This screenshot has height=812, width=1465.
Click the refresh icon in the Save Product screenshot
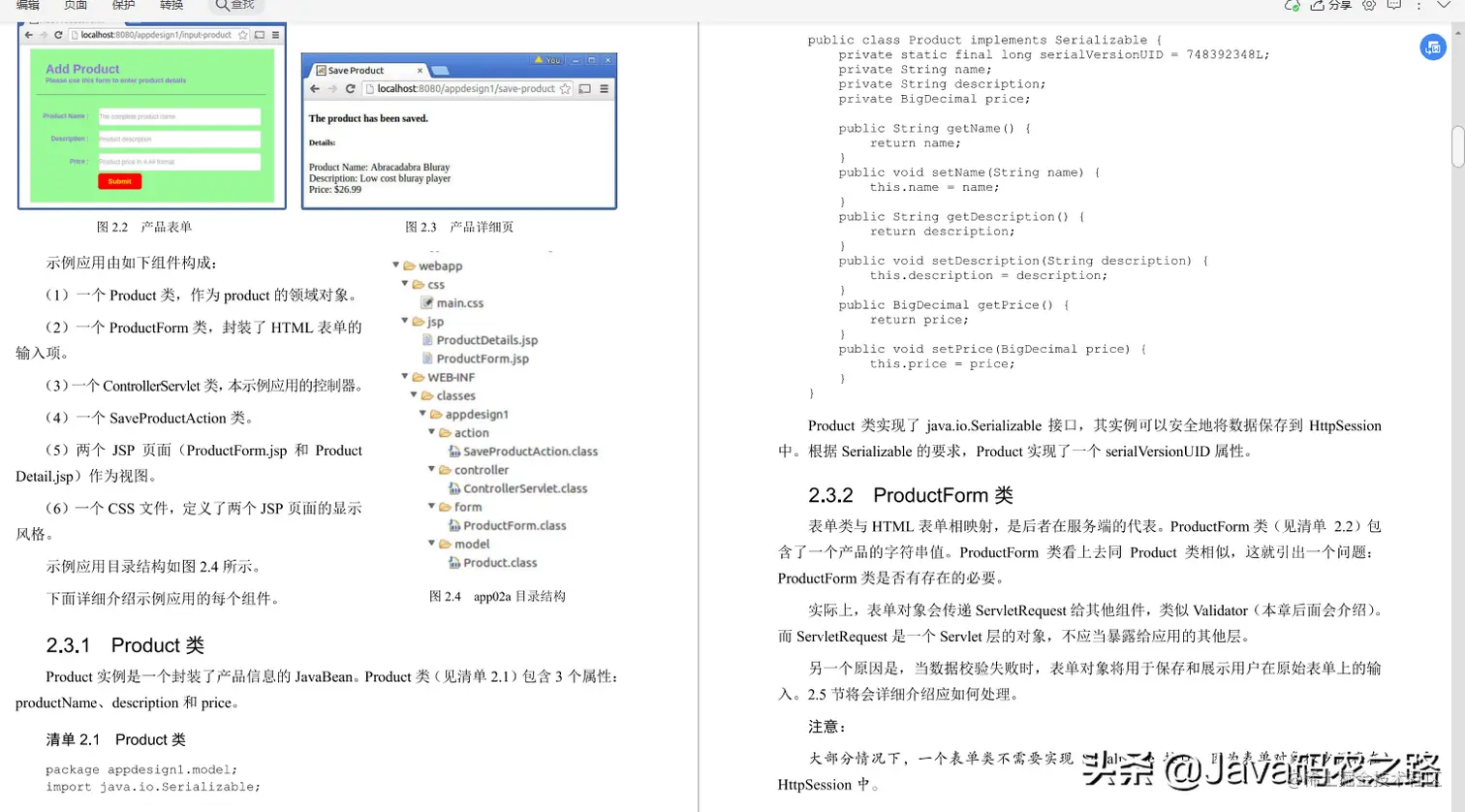pos(350,88)
